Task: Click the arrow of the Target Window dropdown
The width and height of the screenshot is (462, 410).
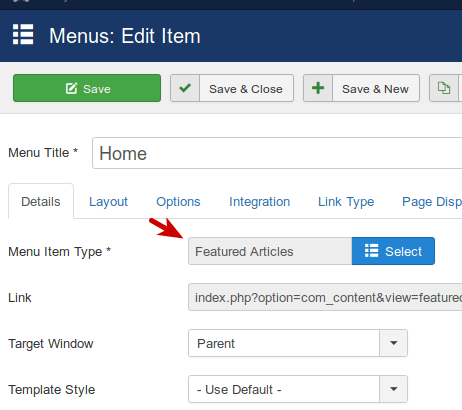Action: pyautogui.click(x=394, y=343)
